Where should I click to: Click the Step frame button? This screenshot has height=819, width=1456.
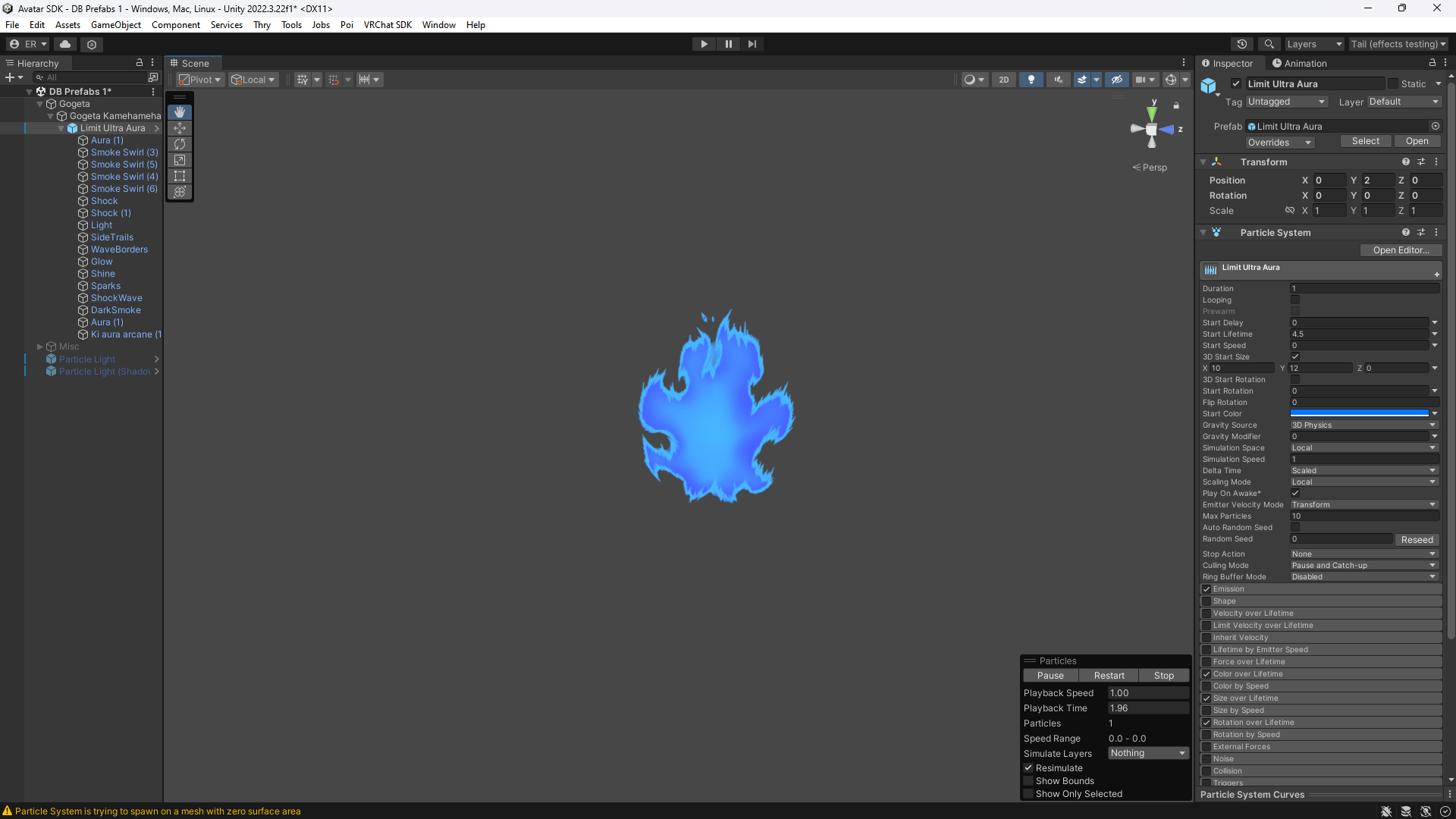tap(752, 44)
